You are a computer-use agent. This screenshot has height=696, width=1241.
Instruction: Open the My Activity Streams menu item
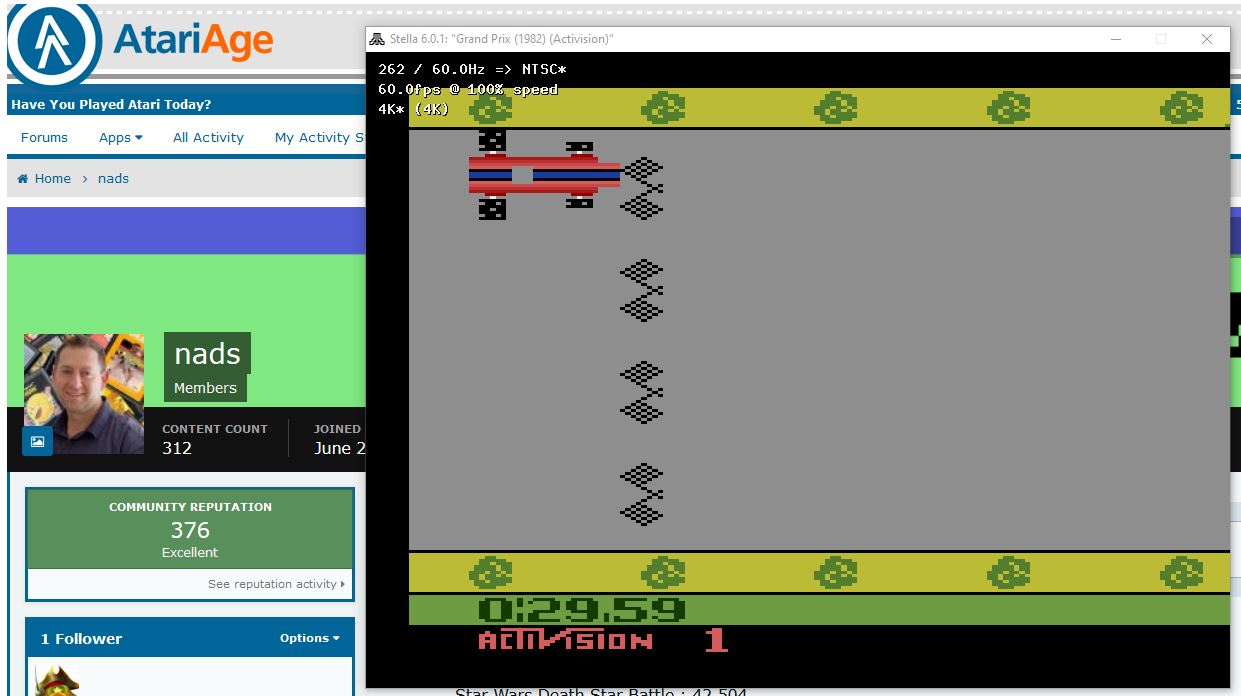(x=320, y=138)
